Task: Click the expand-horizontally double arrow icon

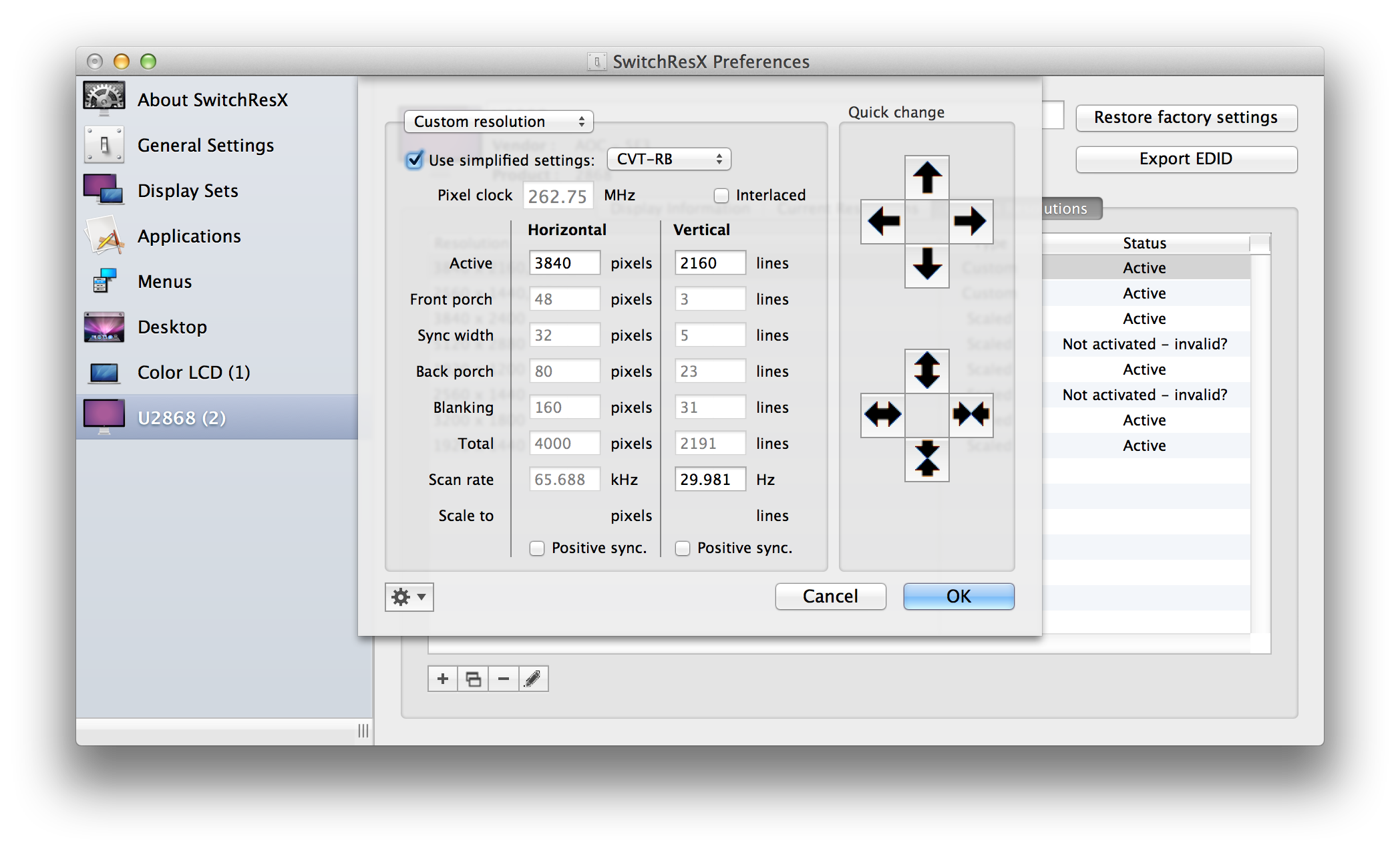Action: point(883,414)
